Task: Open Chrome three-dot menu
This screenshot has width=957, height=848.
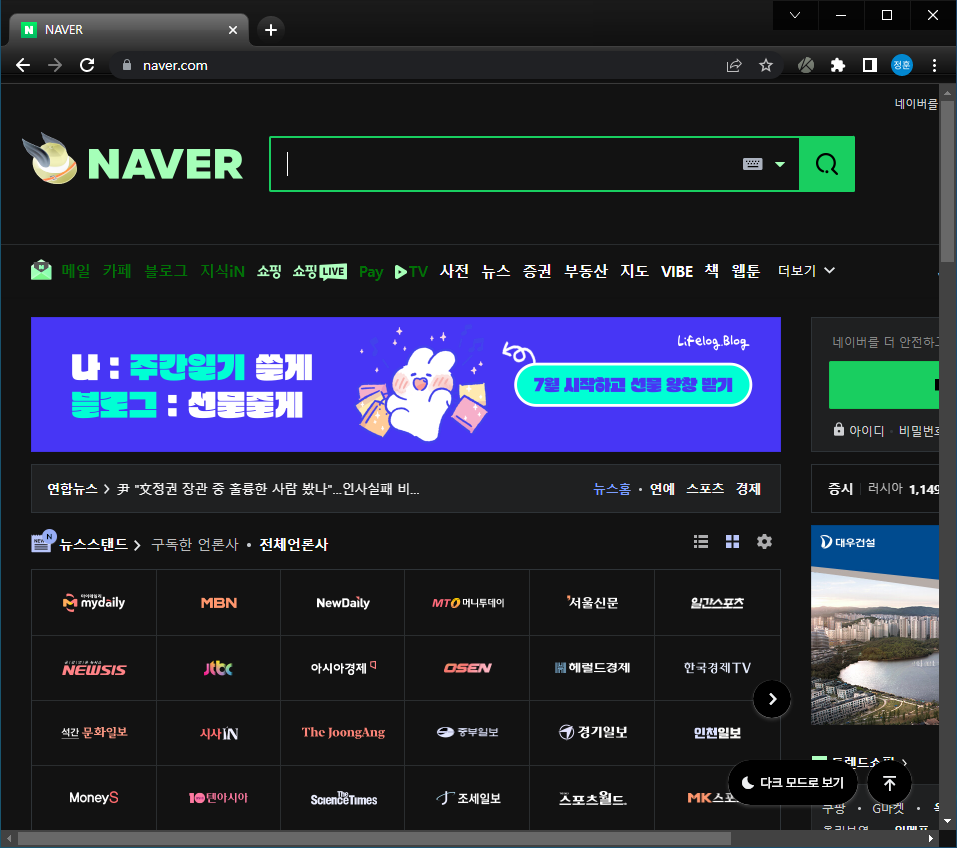Action: (x=934, y=65)
